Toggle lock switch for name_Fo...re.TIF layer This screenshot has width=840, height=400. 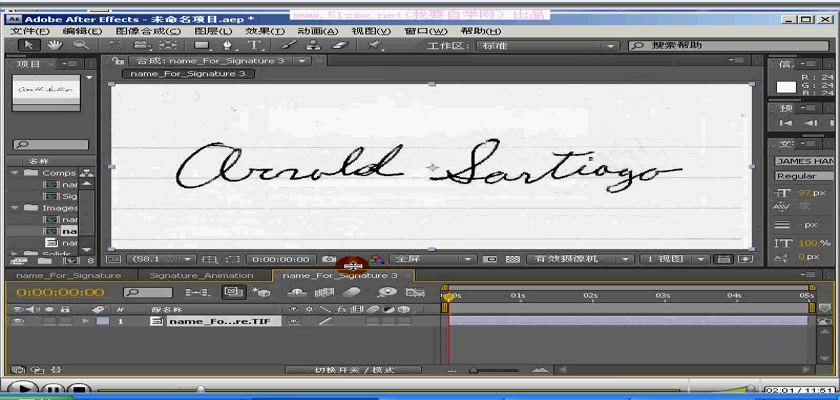[x=65, y=321]
